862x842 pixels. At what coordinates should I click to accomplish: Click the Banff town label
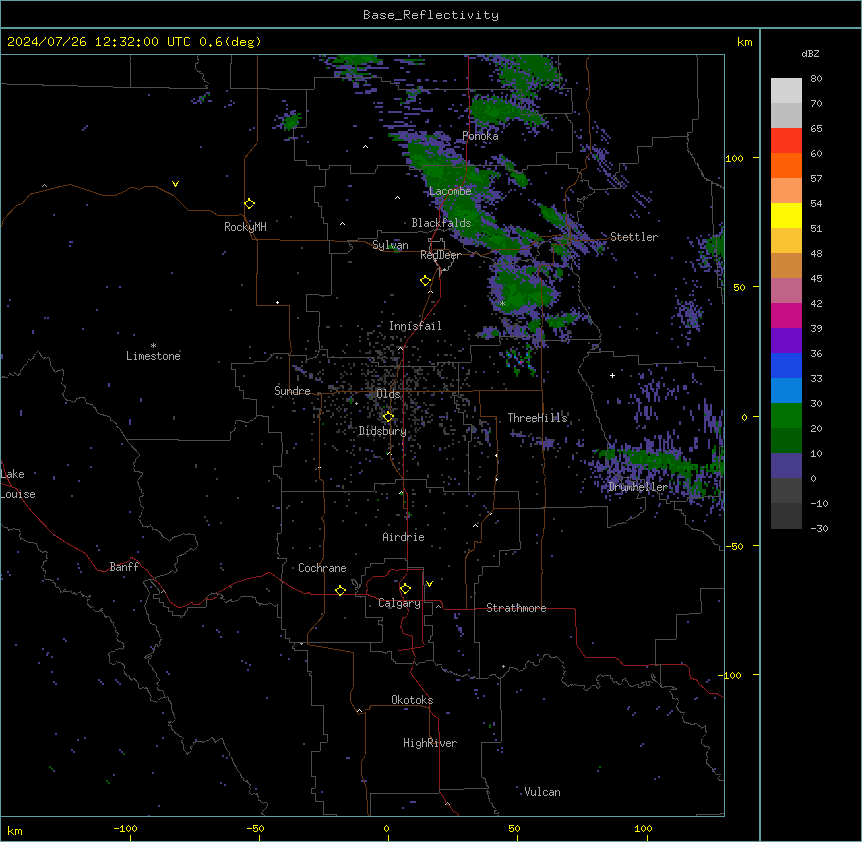pyautogui.click(x=124, y=567)
